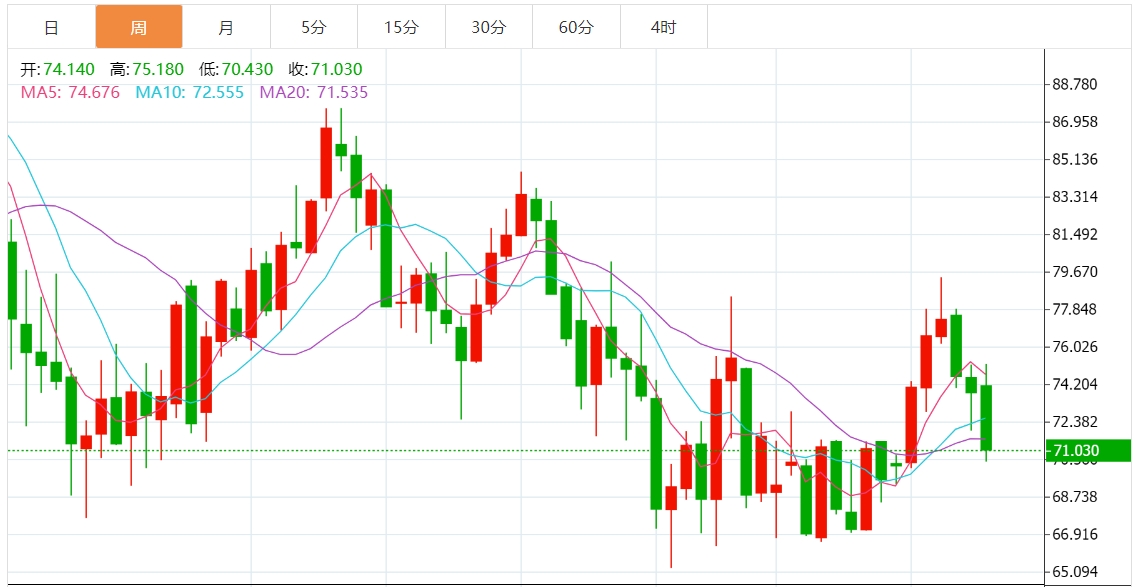1136x587 pixels.
Task: Click the green current price tag 71.030
Action: pos(1088,451)
